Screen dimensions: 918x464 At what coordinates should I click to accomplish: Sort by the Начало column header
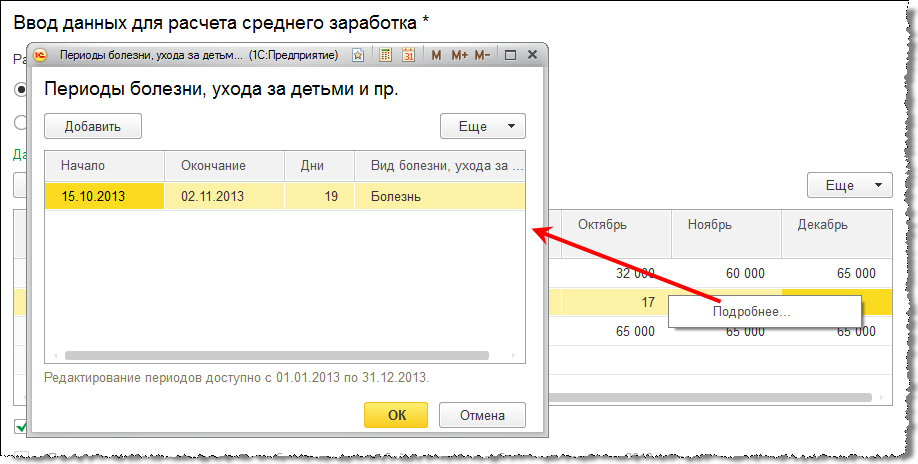click(x=105, y=166)
